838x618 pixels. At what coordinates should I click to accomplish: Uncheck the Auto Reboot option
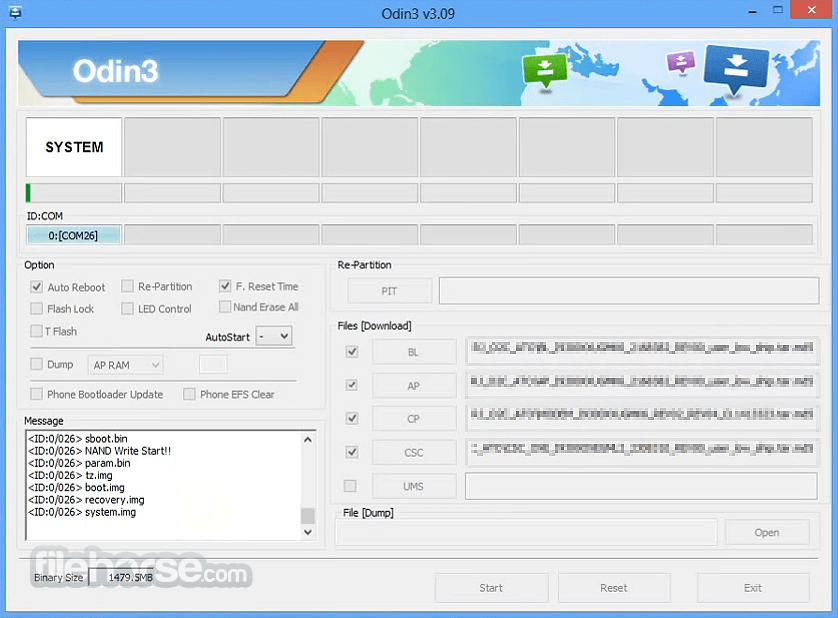pyautogui.click(x=36, y=287)
